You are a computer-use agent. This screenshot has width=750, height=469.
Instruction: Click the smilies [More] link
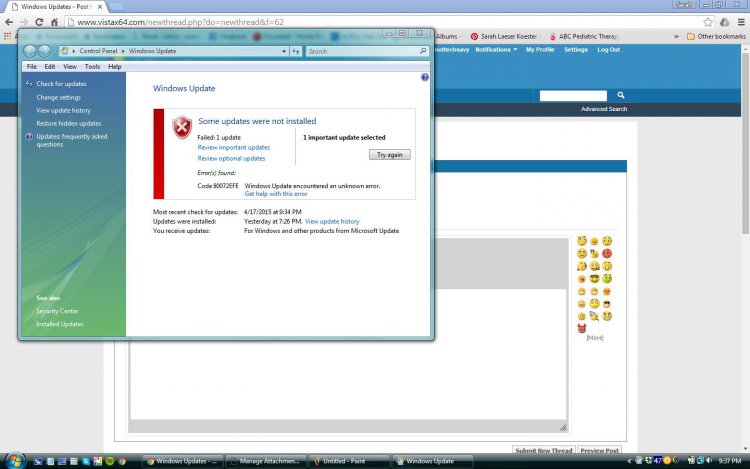pos(595,338)
